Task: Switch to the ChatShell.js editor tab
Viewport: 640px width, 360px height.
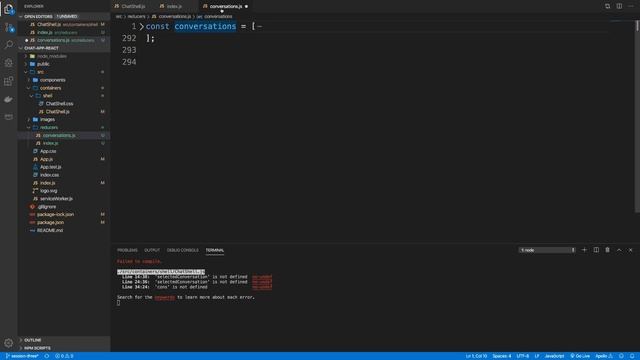Action: coord(133,6)
